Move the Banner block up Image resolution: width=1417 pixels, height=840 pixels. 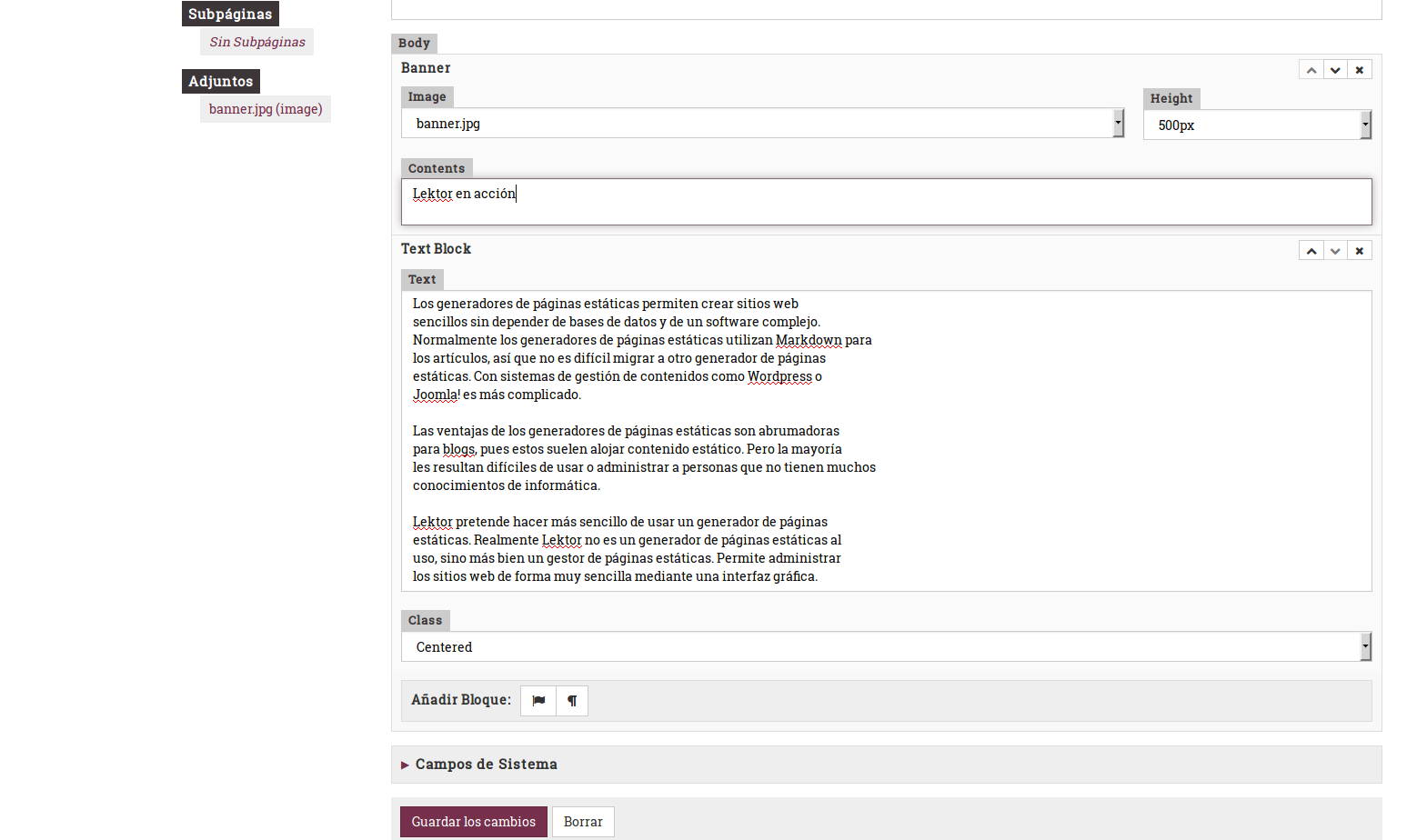[1311, 70]
